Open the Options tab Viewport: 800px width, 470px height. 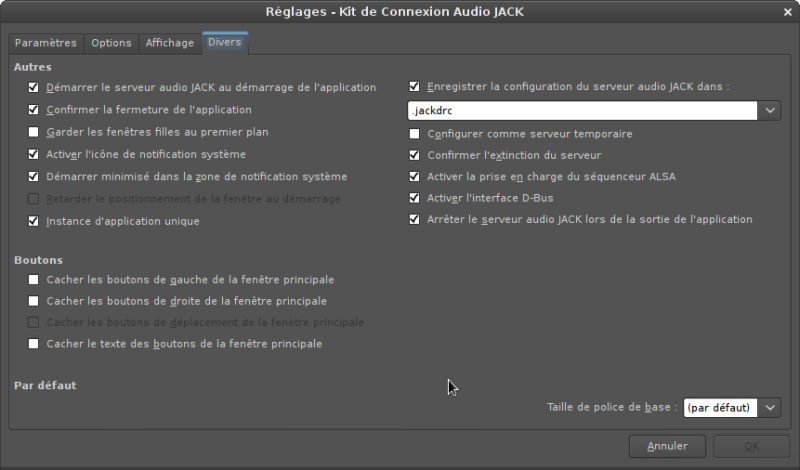click(111, 43)
